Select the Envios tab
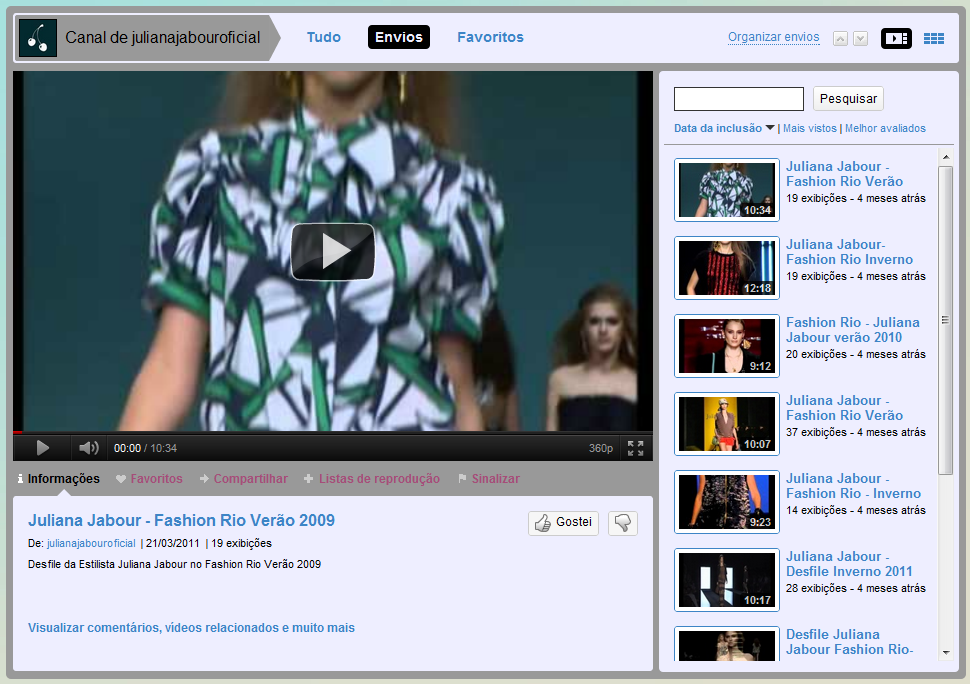 (x=399, y=37)
